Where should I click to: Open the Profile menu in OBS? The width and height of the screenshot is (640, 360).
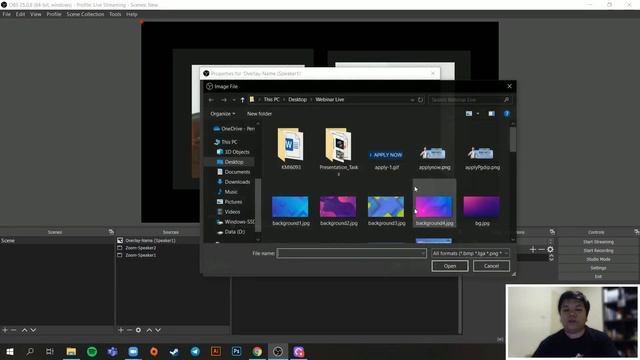(53, 14)
